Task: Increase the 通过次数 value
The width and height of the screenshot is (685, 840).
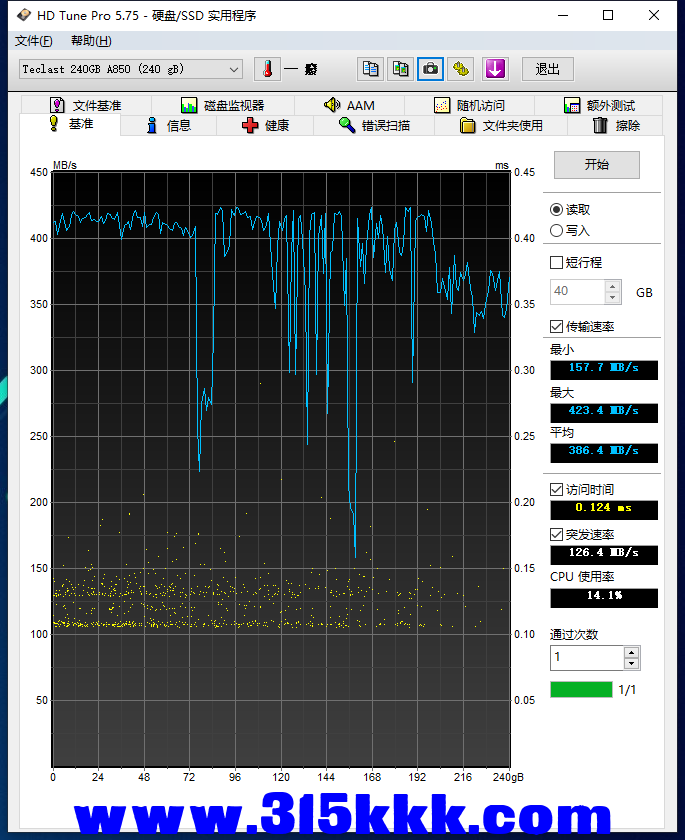Action: click(631, 652)
